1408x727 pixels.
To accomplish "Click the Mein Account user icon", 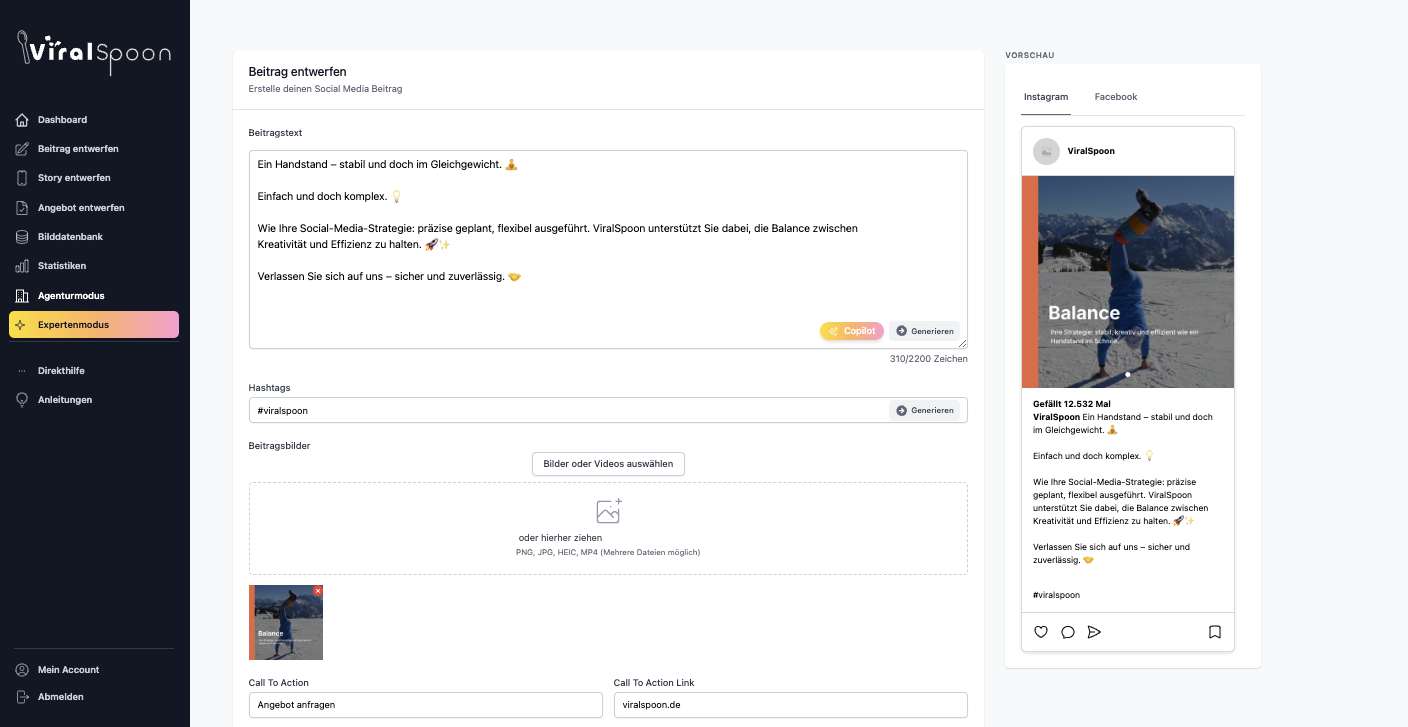I will tap(22, 670).
